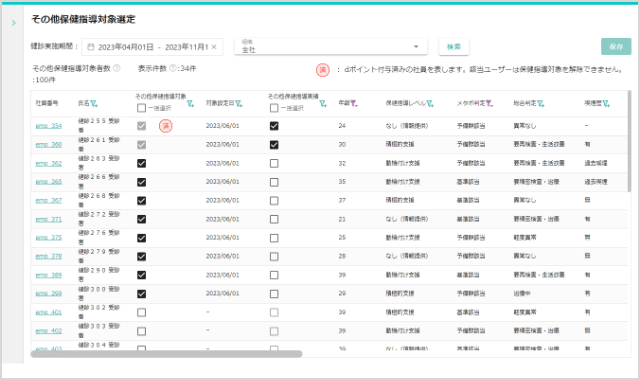Viewport: 640px width, 380px height.
Task: Click the 検索 search button
Action: (x=453, y=47)
